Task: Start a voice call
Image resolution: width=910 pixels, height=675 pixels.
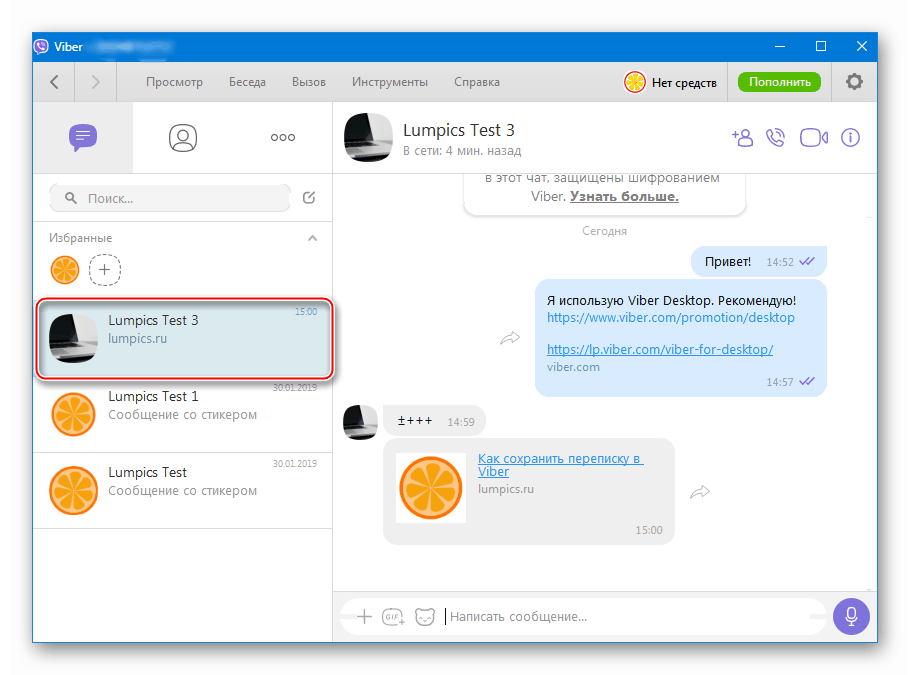Action: [x=775, y=138]
